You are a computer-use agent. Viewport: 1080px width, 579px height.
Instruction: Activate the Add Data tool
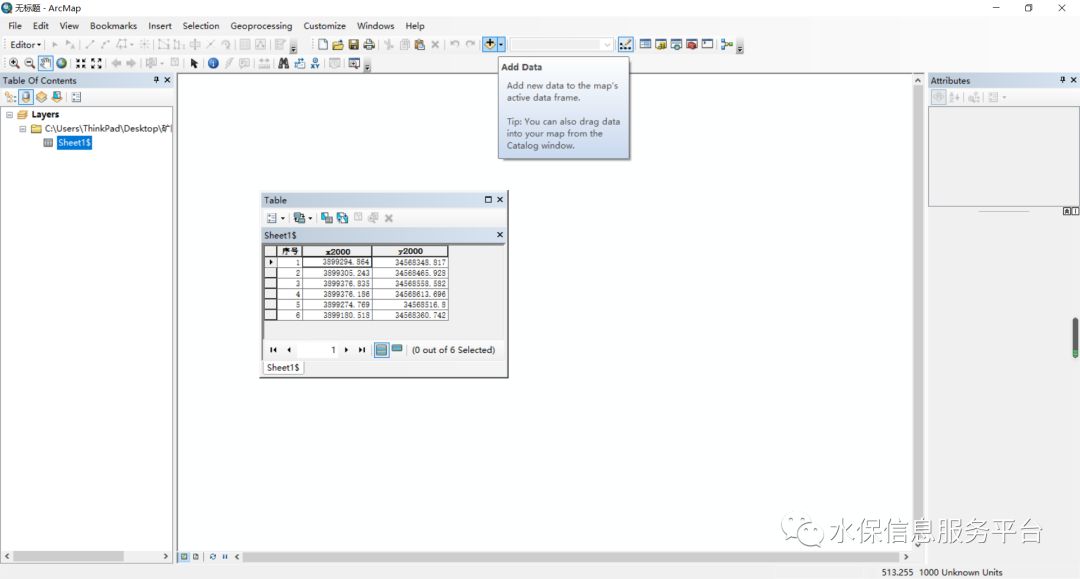click(490, 44)
